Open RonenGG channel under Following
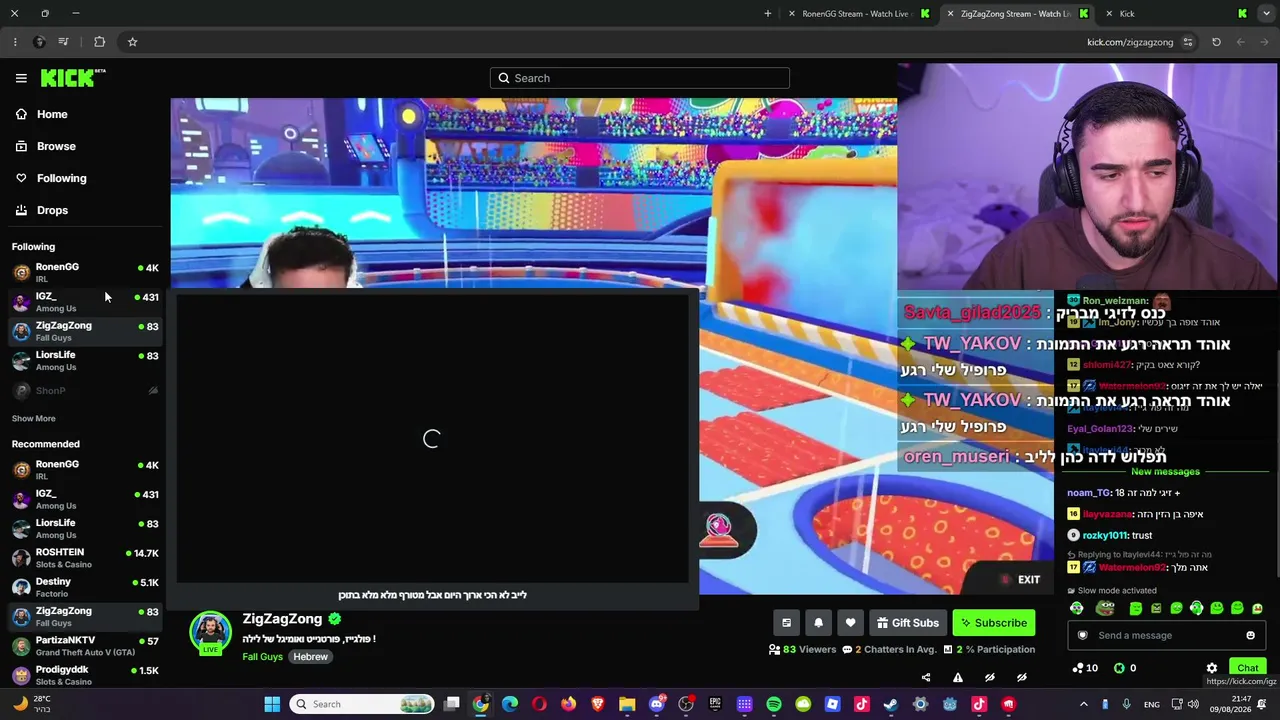The image size is (1280, 720). pos(85,272)
